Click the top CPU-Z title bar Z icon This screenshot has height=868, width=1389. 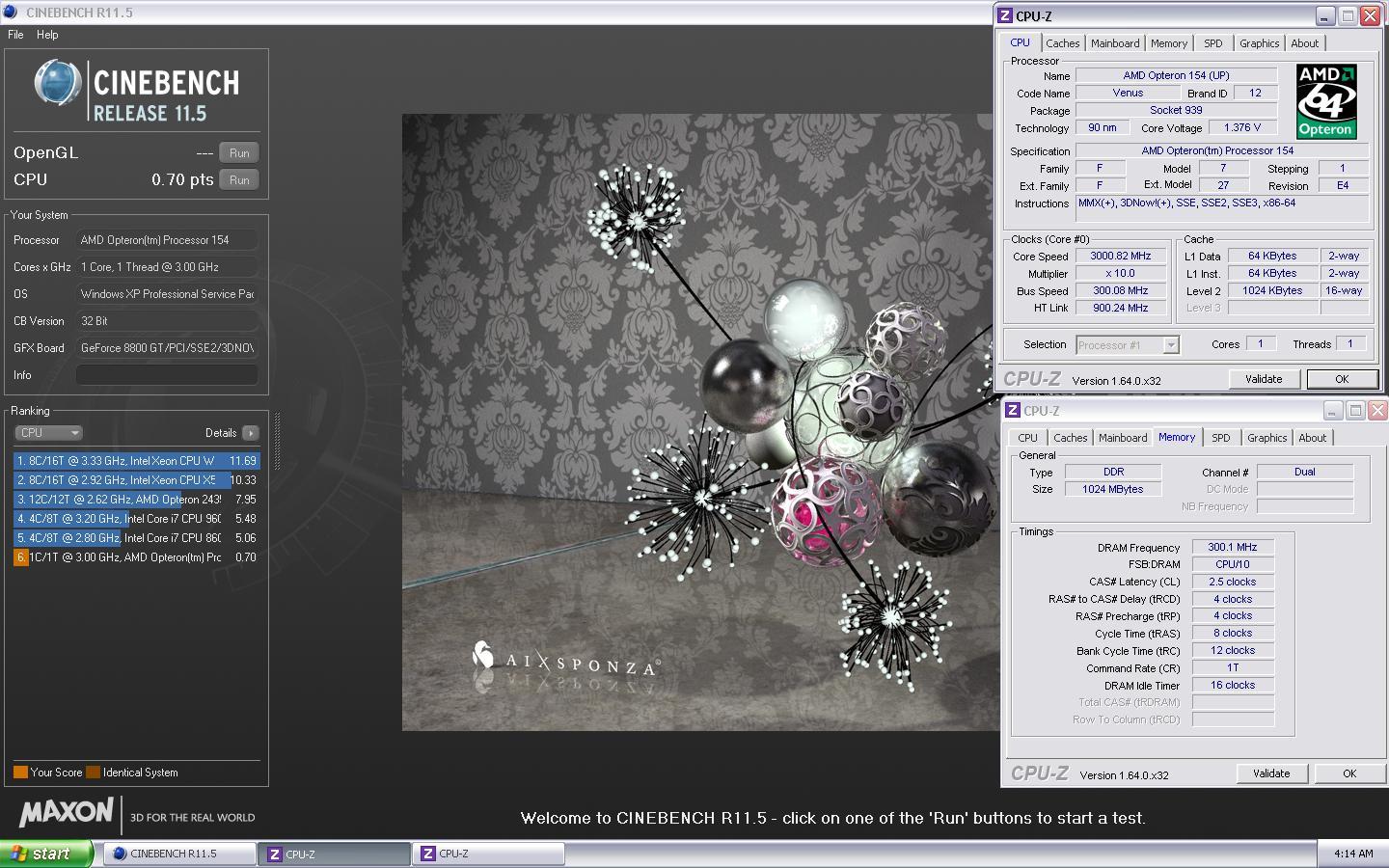pyautogui.click(x=1005, y=15)
